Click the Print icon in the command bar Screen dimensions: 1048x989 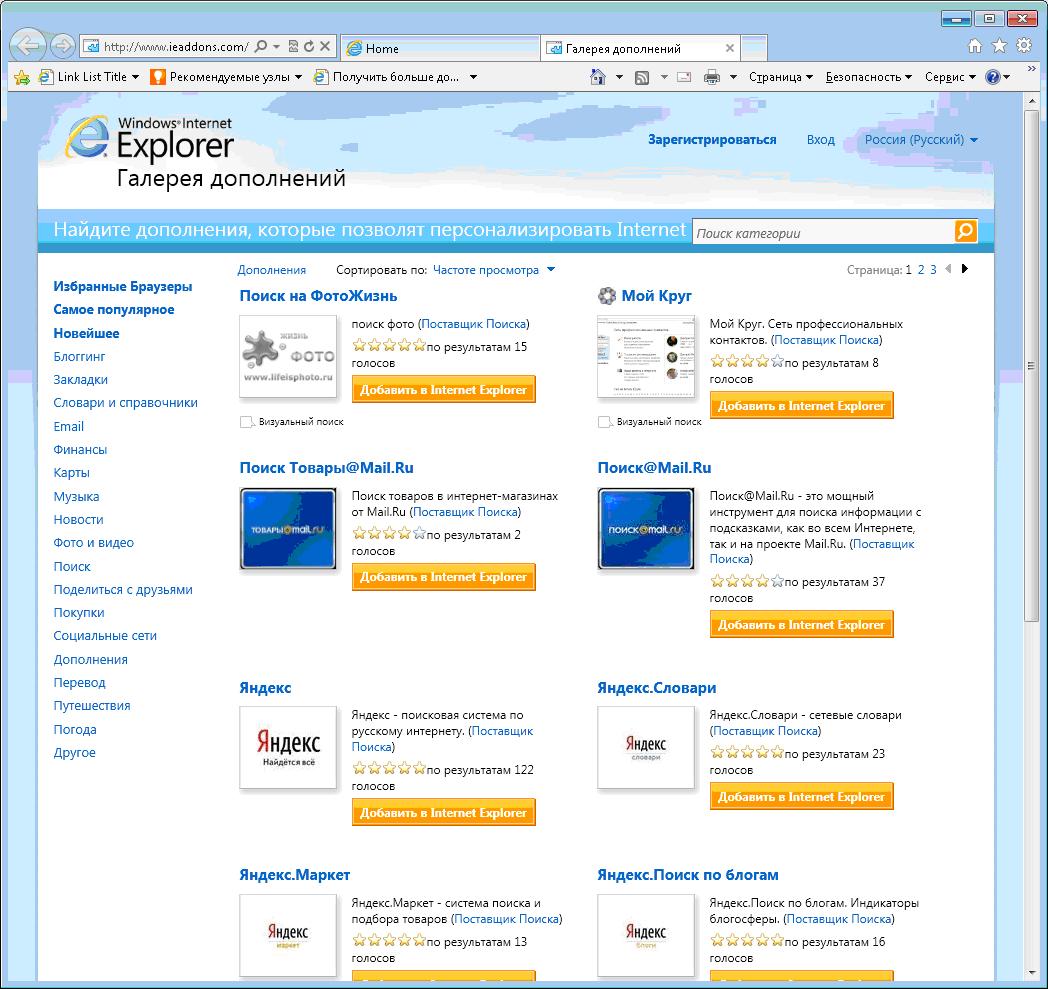tap(712, 77)
